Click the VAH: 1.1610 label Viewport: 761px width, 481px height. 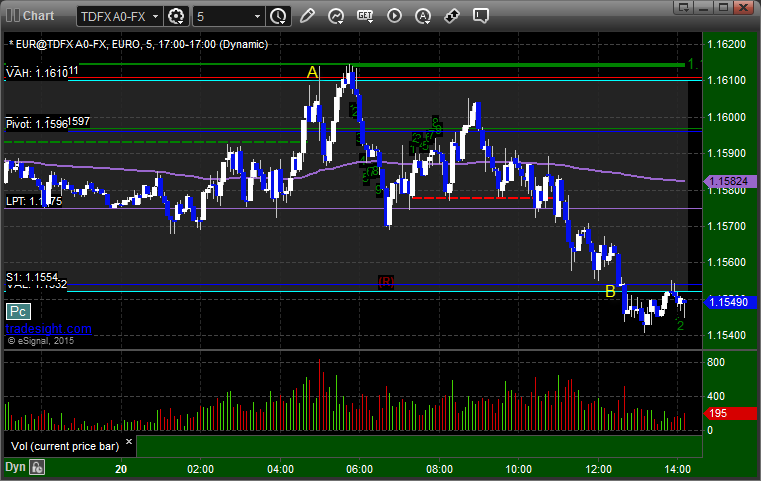37,73
